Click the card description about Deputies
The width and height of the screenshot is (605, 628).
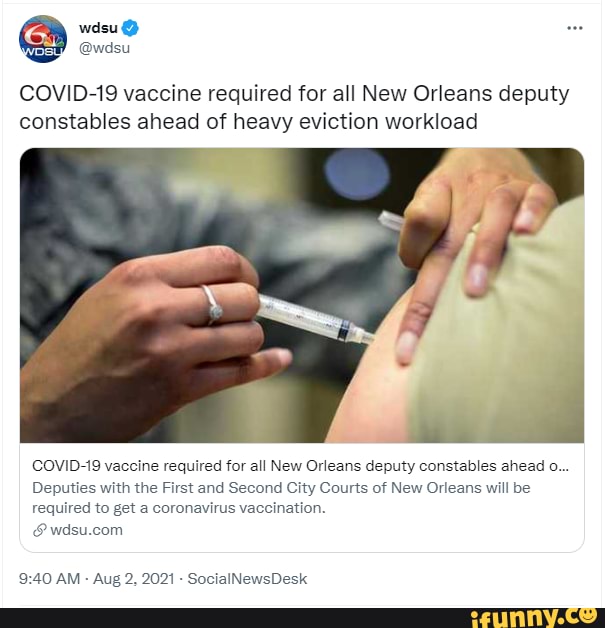[281, 498]
